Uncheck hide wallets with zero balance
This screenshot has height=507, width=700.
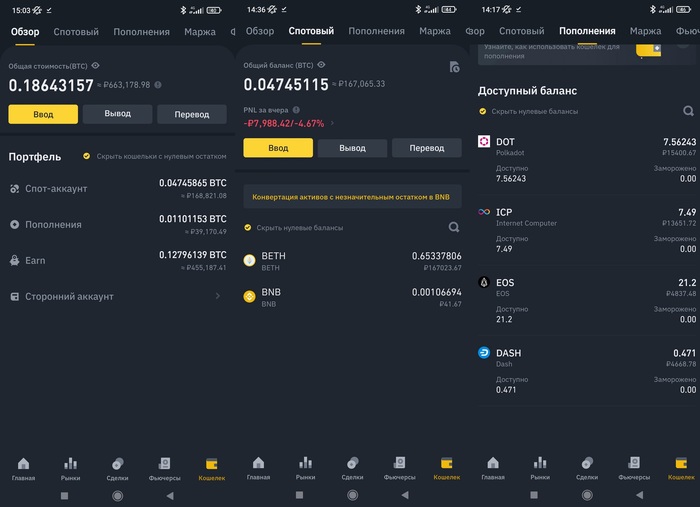(x=87, y=156)
